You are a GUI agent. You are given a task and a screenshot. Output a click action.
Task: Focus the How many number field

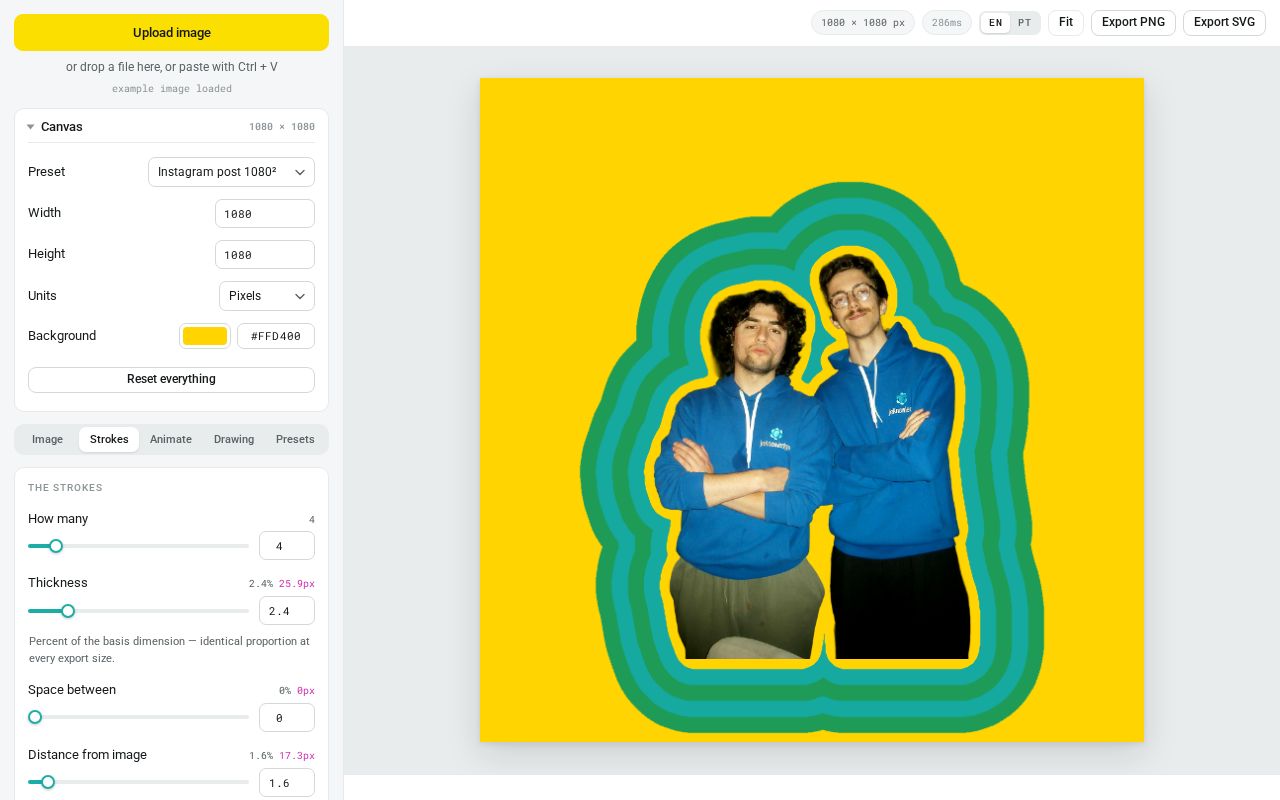click(x=287, y=546)
